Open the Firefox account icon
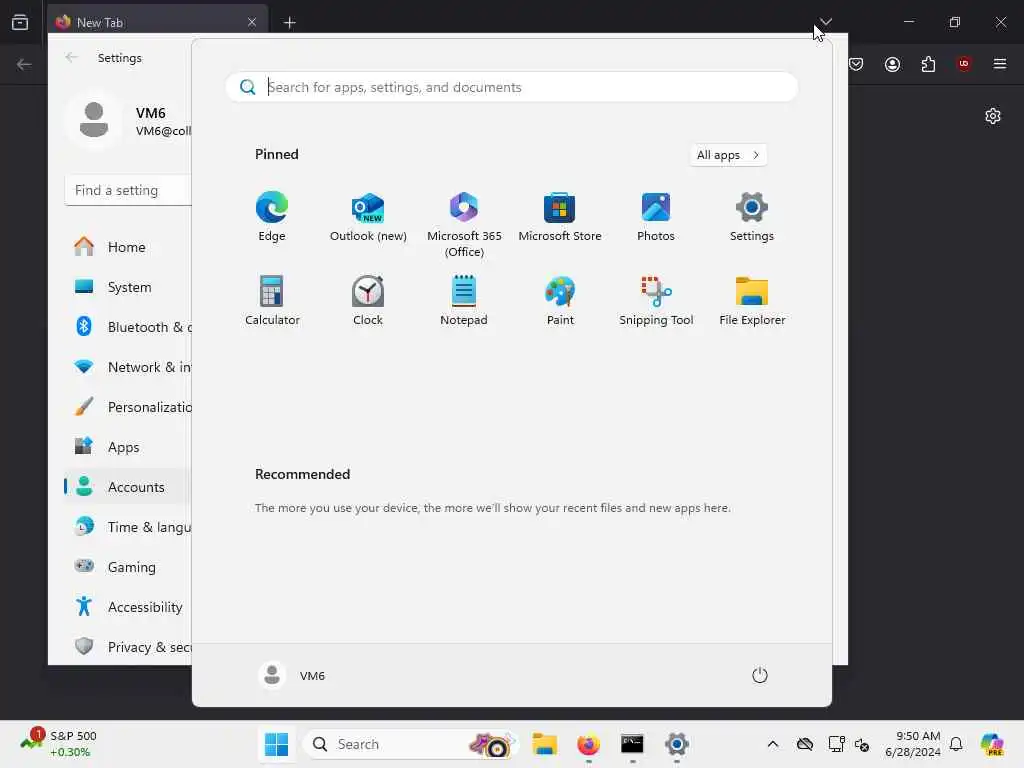The width and height of the screenshot is (1024, 768). point(892,64)
